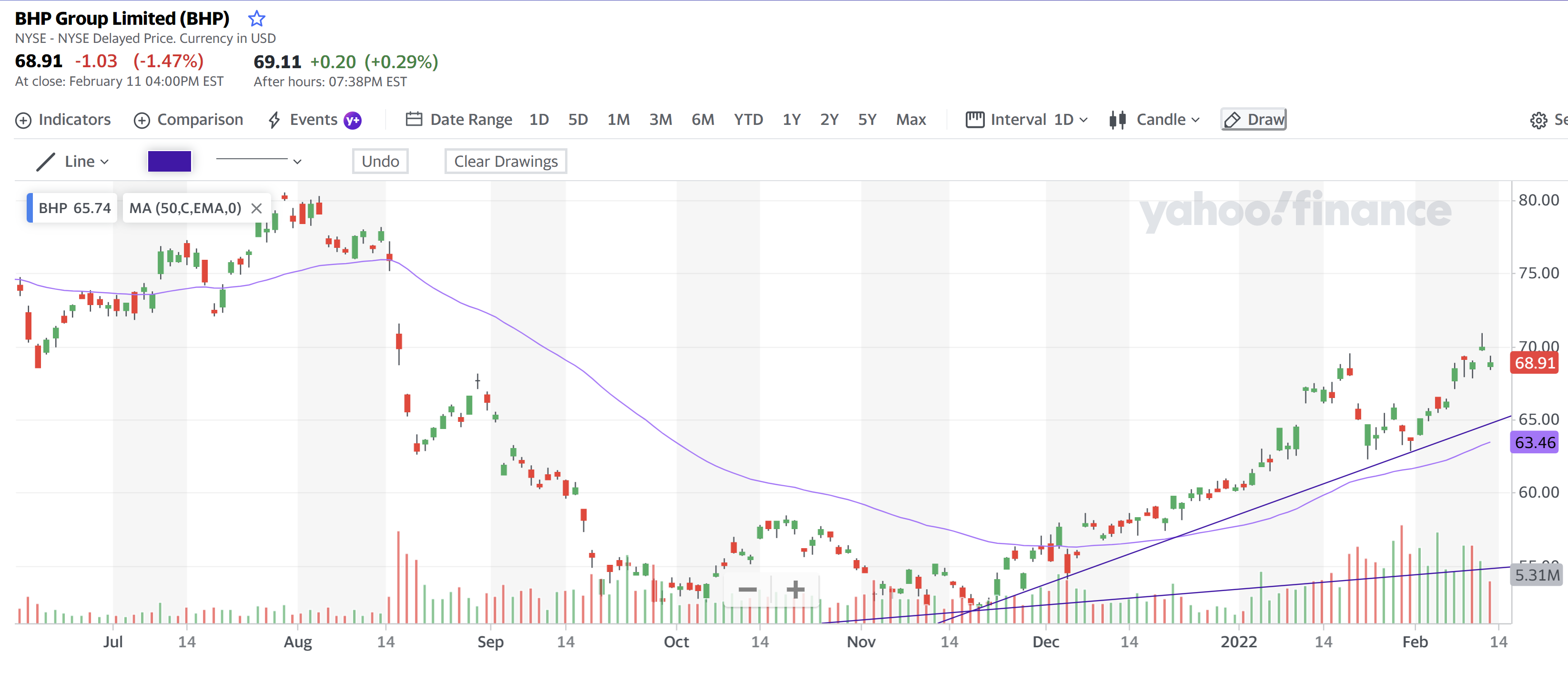Viewport: 1568px width, 674px height.
Task: Click the Date Range calendar icon
Action: point(414,119)
